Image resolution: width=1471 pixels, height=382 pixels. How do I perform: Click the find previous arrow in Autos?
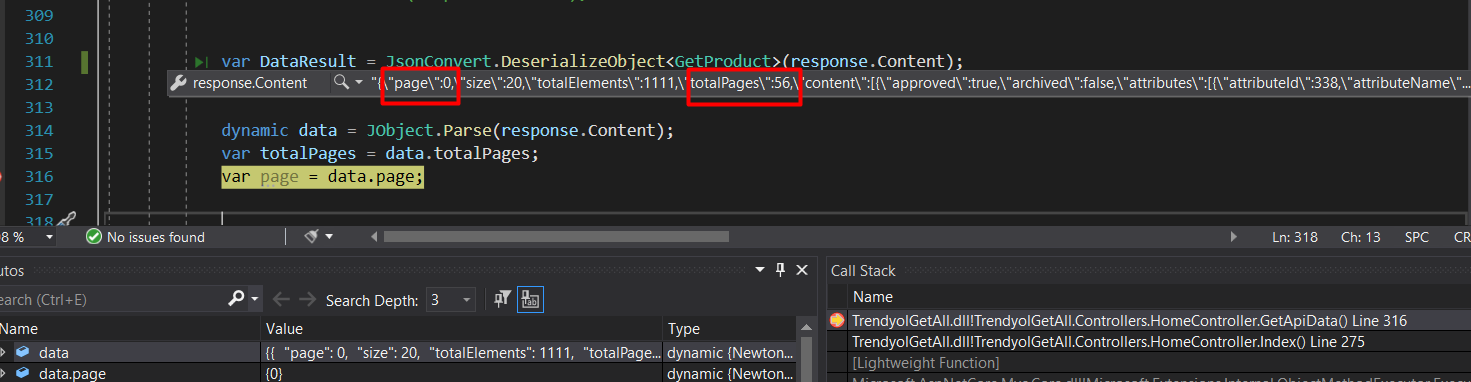point(281,299)
